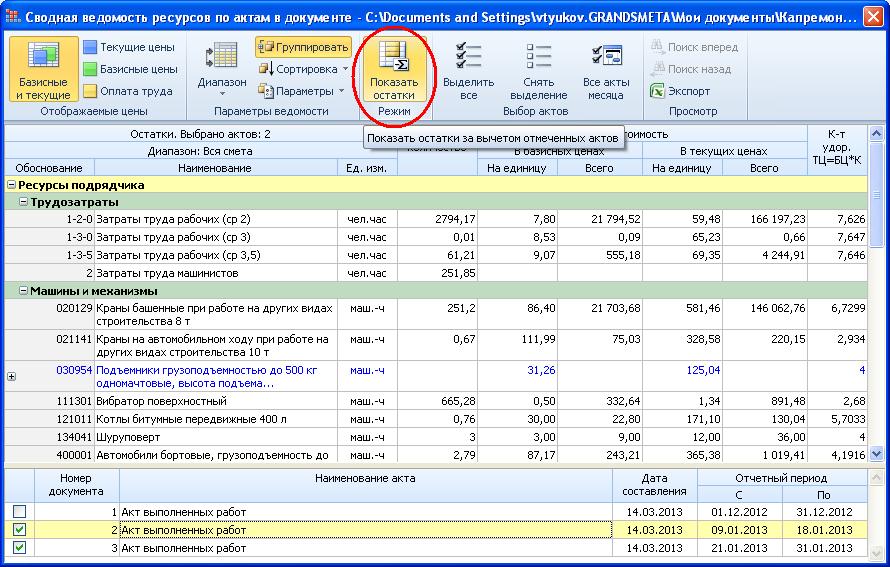Check the box for act number 1
The width and height of the screenshot is (890, 567).
(20, 512)
